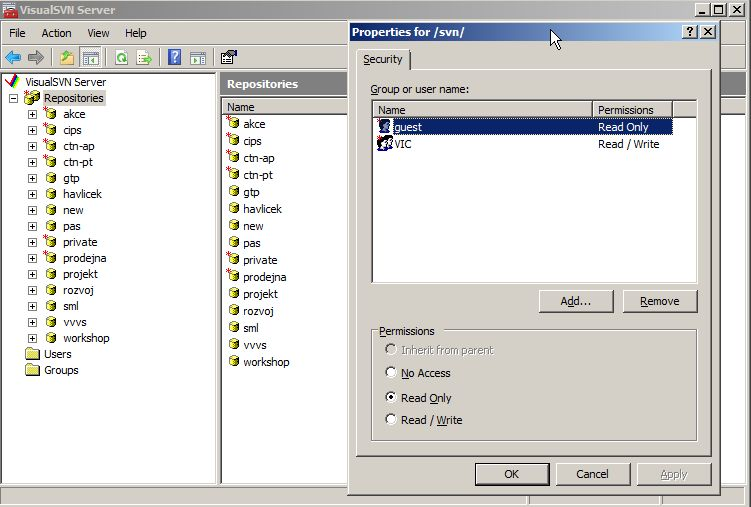Expand the private tree node

(32, 242)
